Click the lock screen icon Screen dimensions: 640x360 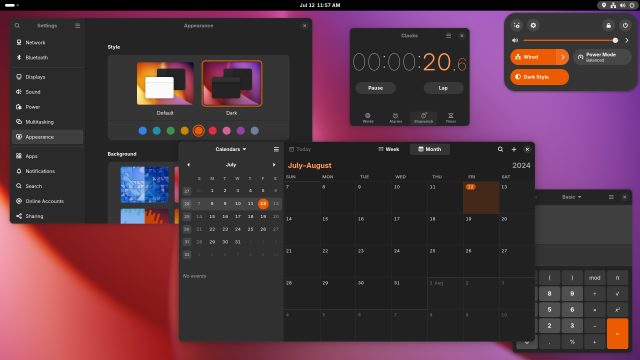(x=609, y=25)
